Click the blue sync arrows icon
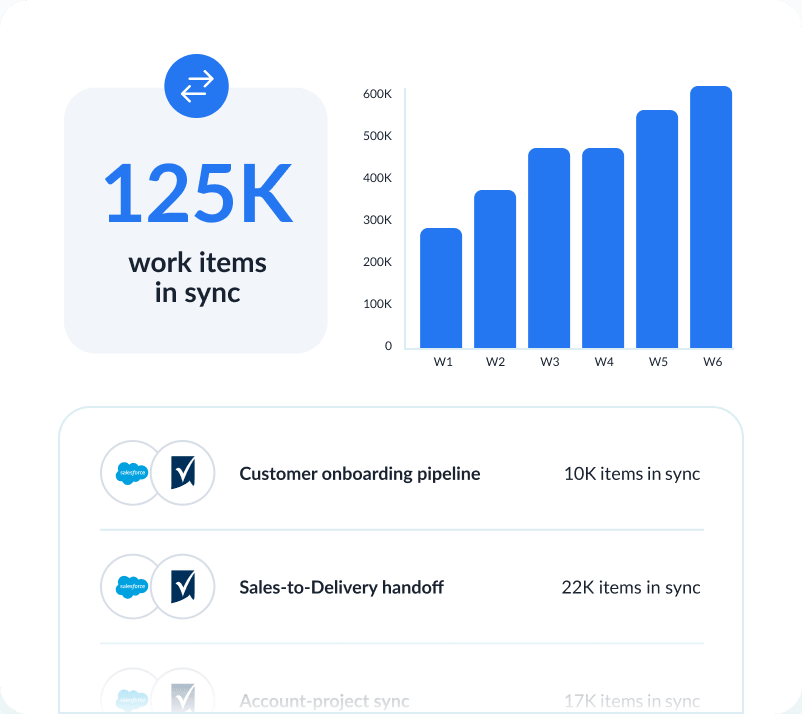Screen dimensions: 802x714 coord(196,86)
